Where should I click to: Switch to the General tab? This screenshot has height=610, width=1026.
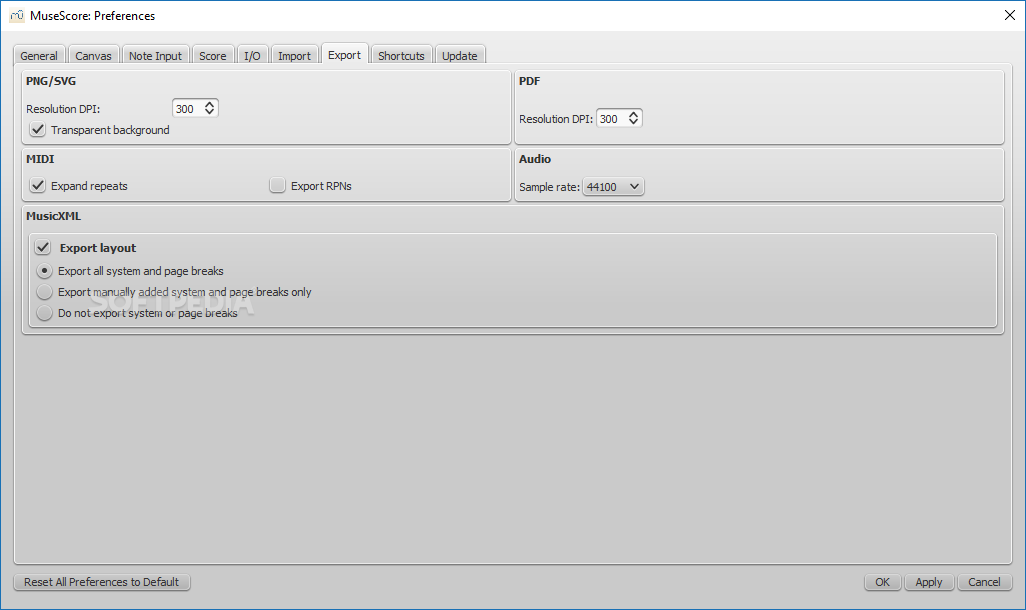tap(39, 56)
